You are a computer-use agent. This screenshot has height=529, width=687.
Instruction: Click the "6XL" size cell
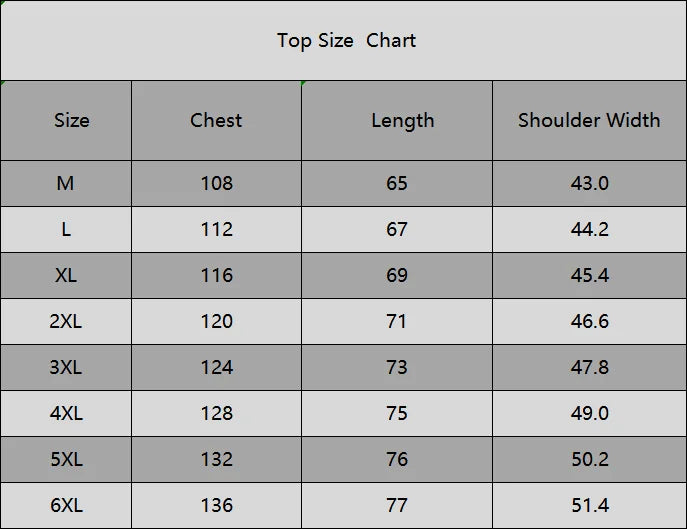pos(66,505)
